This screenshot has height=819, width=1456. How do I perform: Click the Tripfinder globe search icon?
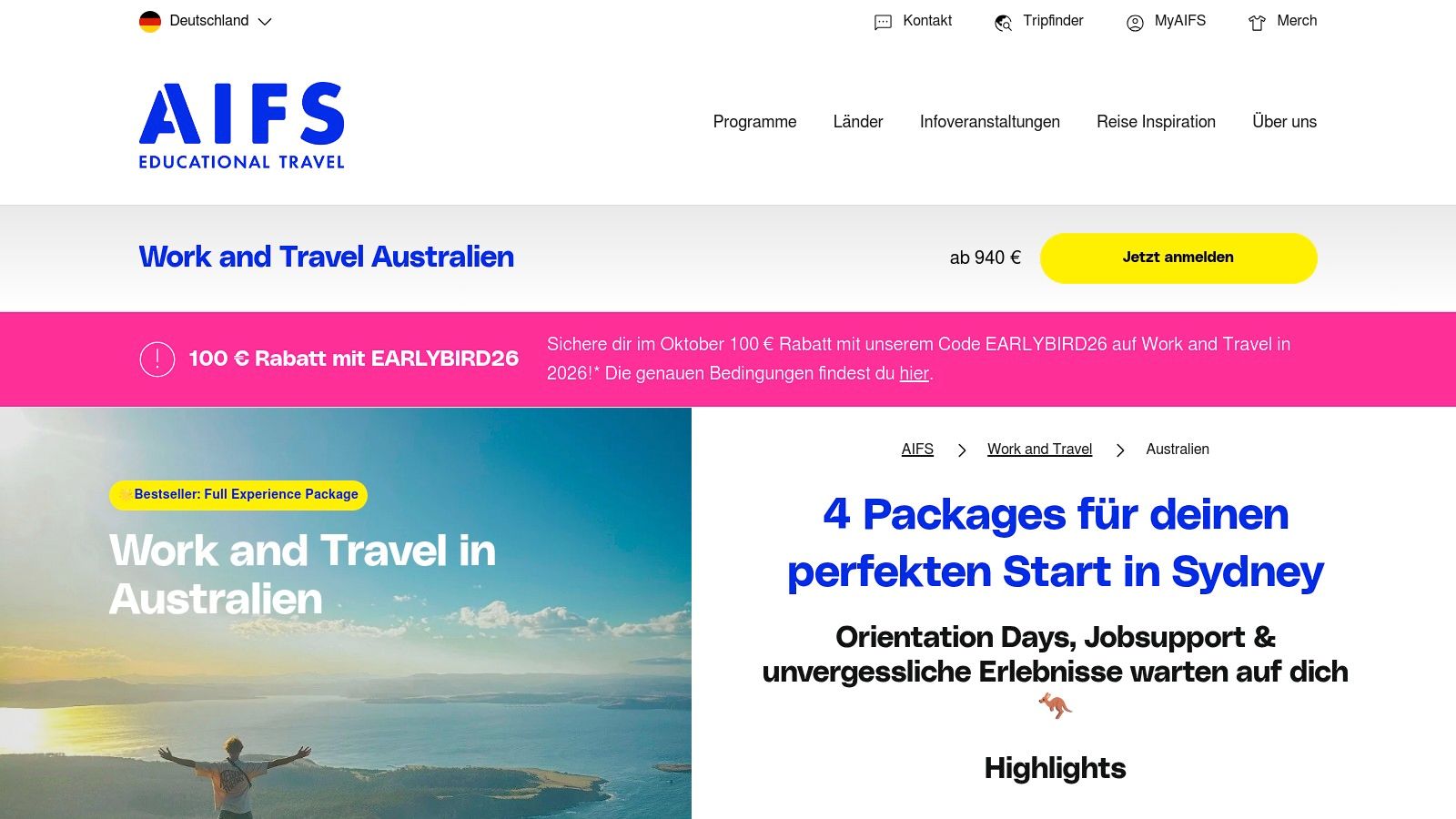coord(1003,23)
